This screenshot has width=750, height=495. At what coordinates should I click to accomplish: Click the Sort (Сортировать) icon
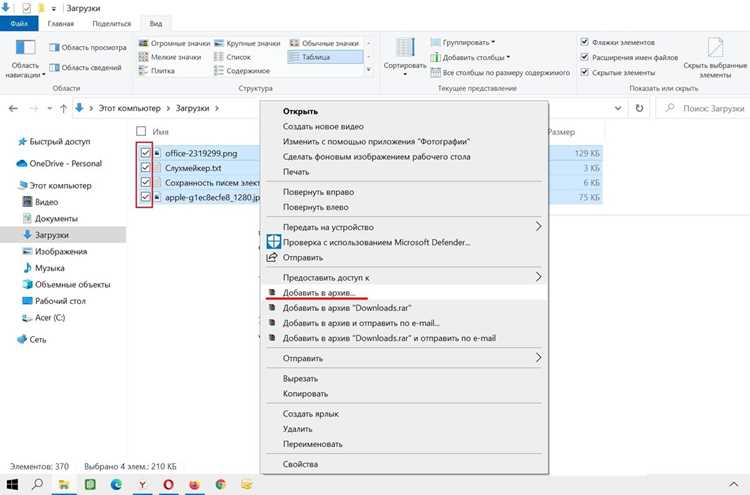coord(405,48)
